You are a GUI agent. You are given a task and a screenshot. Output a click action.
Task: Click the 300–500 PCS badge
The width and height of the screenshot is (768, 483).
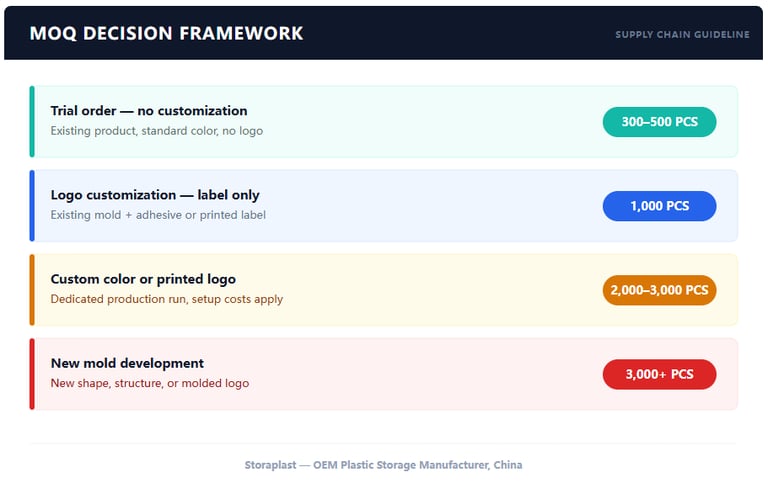(x=659, y=121)
